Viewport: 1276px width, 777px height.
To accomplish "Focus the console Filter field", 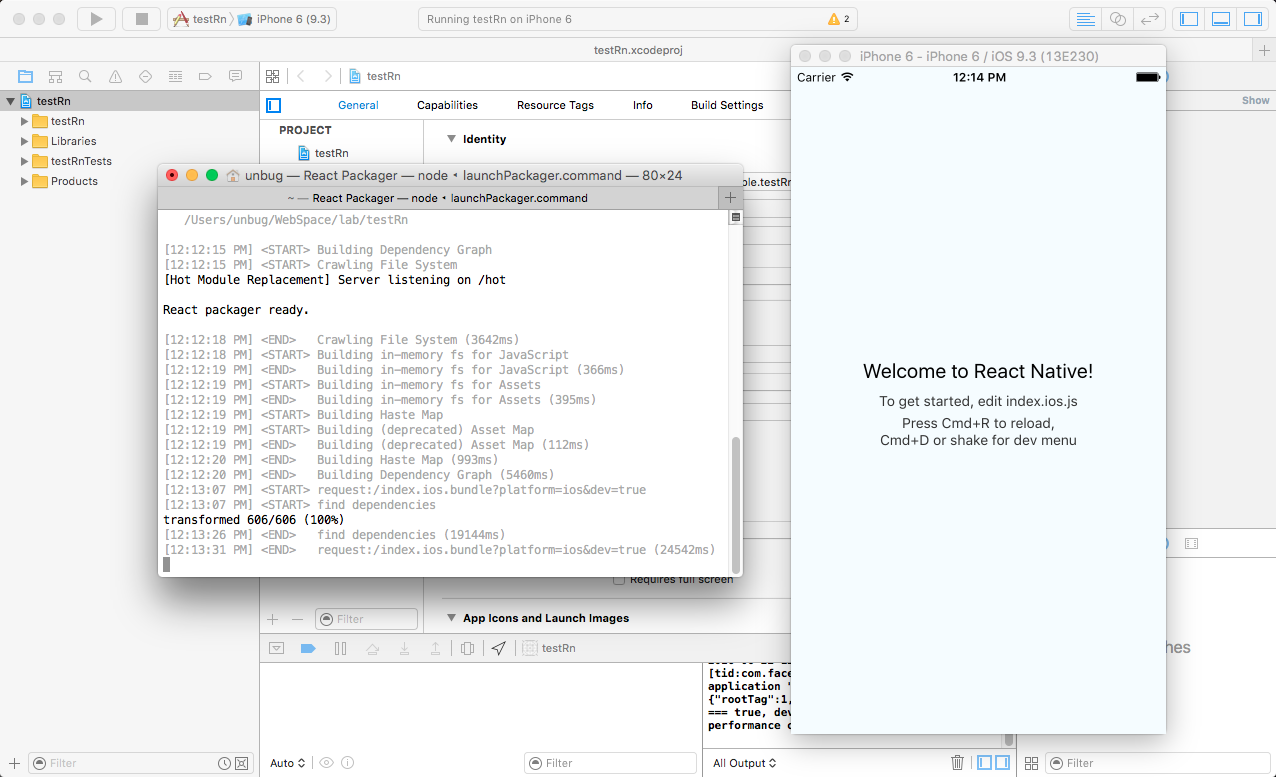I will coord(610,763).
